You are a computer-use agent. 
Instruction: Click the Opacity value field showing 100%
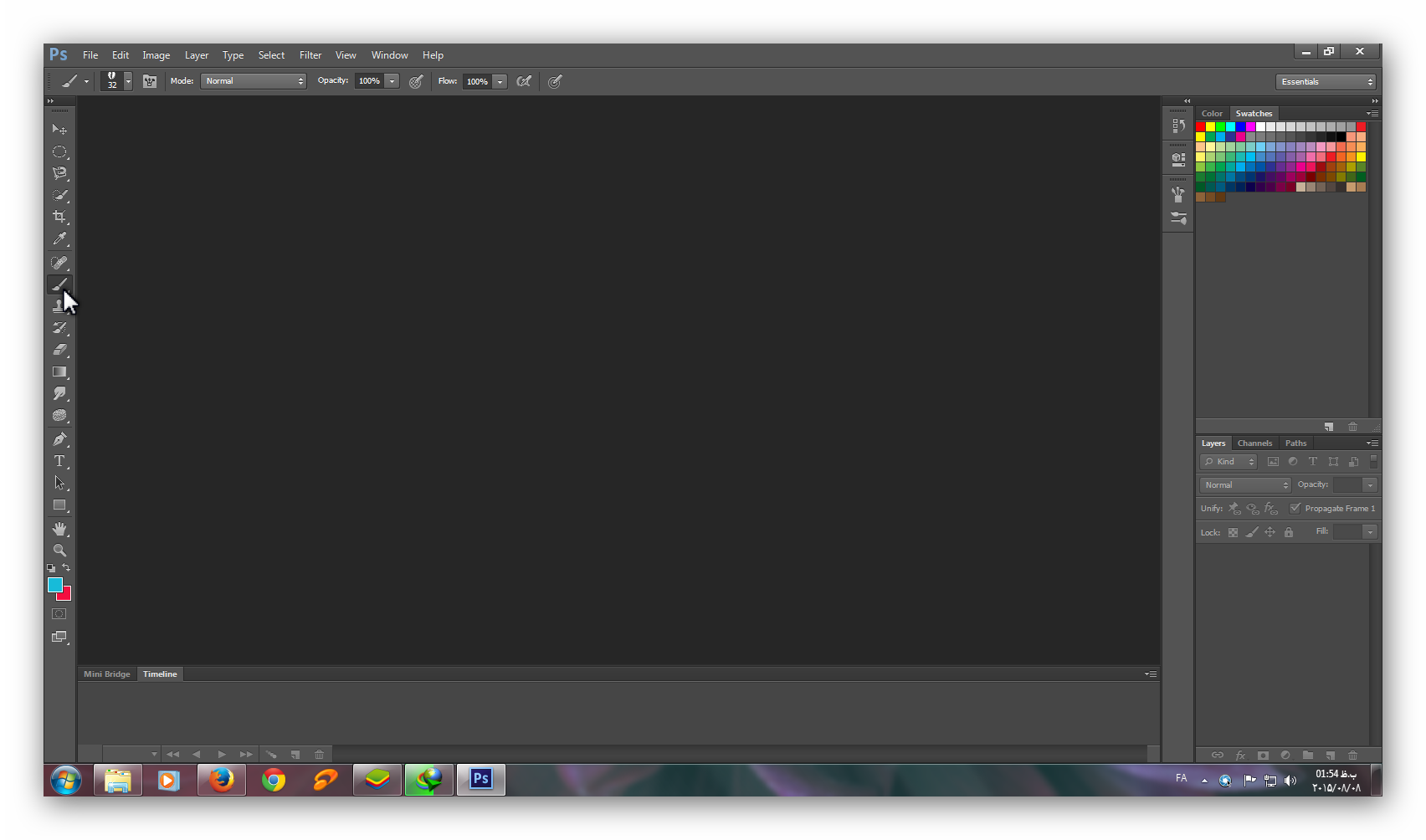pyautogui.click(x=370, y=81)
